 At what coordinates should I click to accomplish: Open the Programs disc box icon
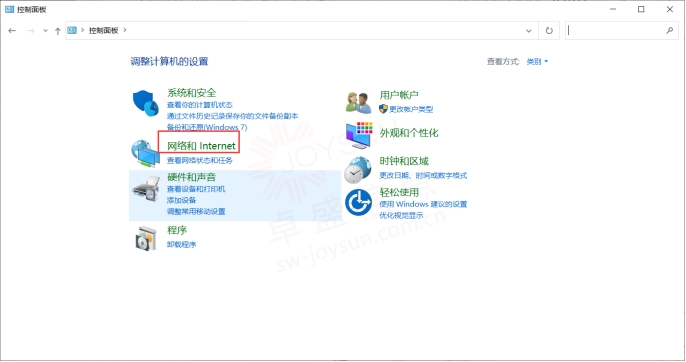tap(146, 239)
